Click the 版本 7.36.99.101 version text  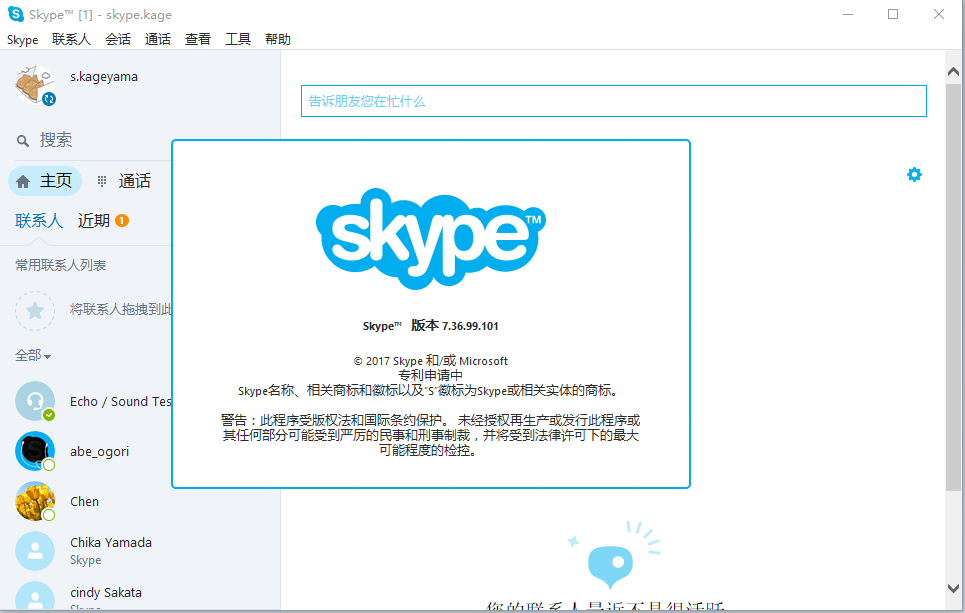pos(455,326)
